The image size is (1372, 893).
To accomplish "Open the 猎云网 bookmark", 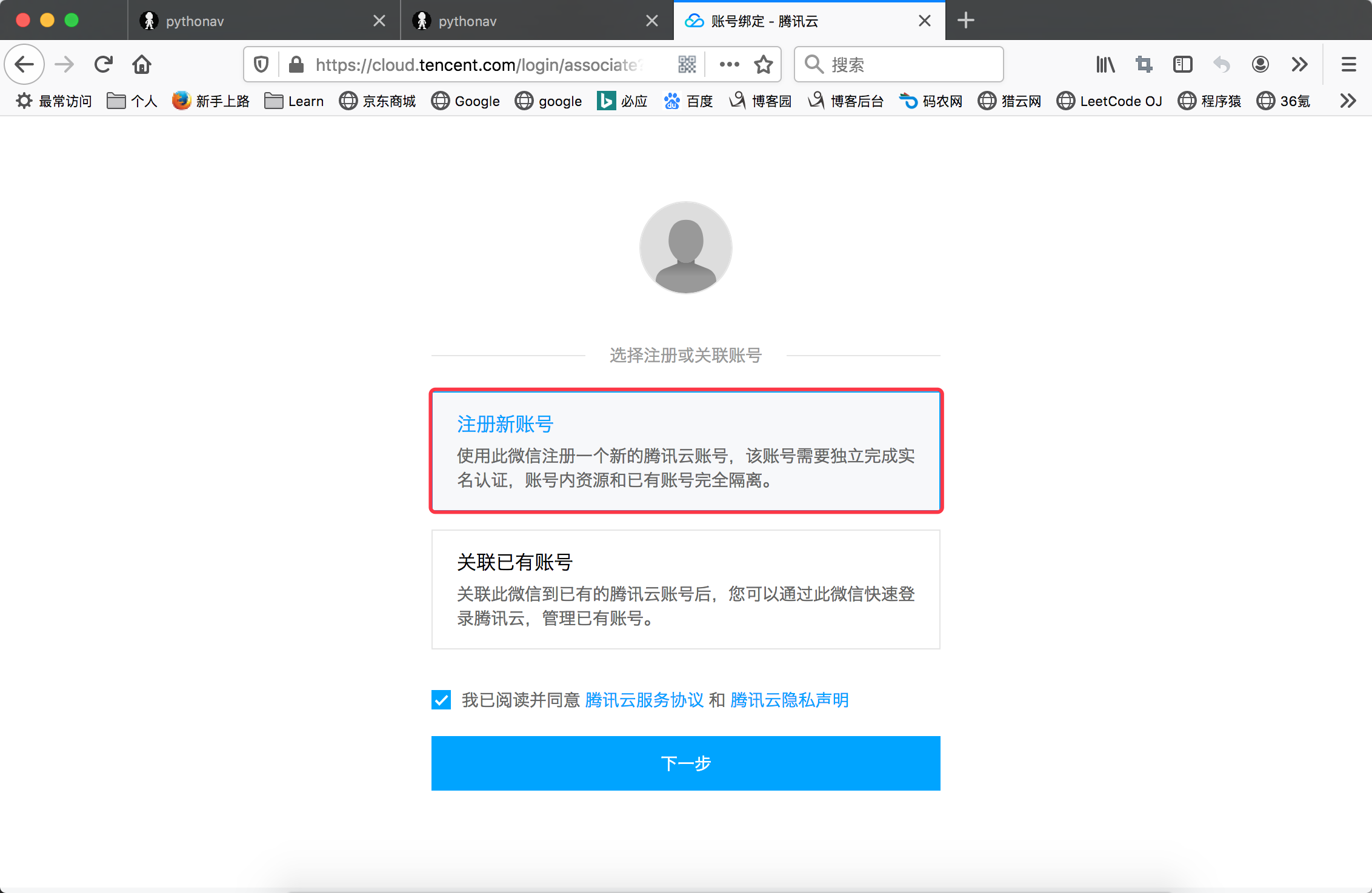I will pyautogui.click(x=1010, y=101).
